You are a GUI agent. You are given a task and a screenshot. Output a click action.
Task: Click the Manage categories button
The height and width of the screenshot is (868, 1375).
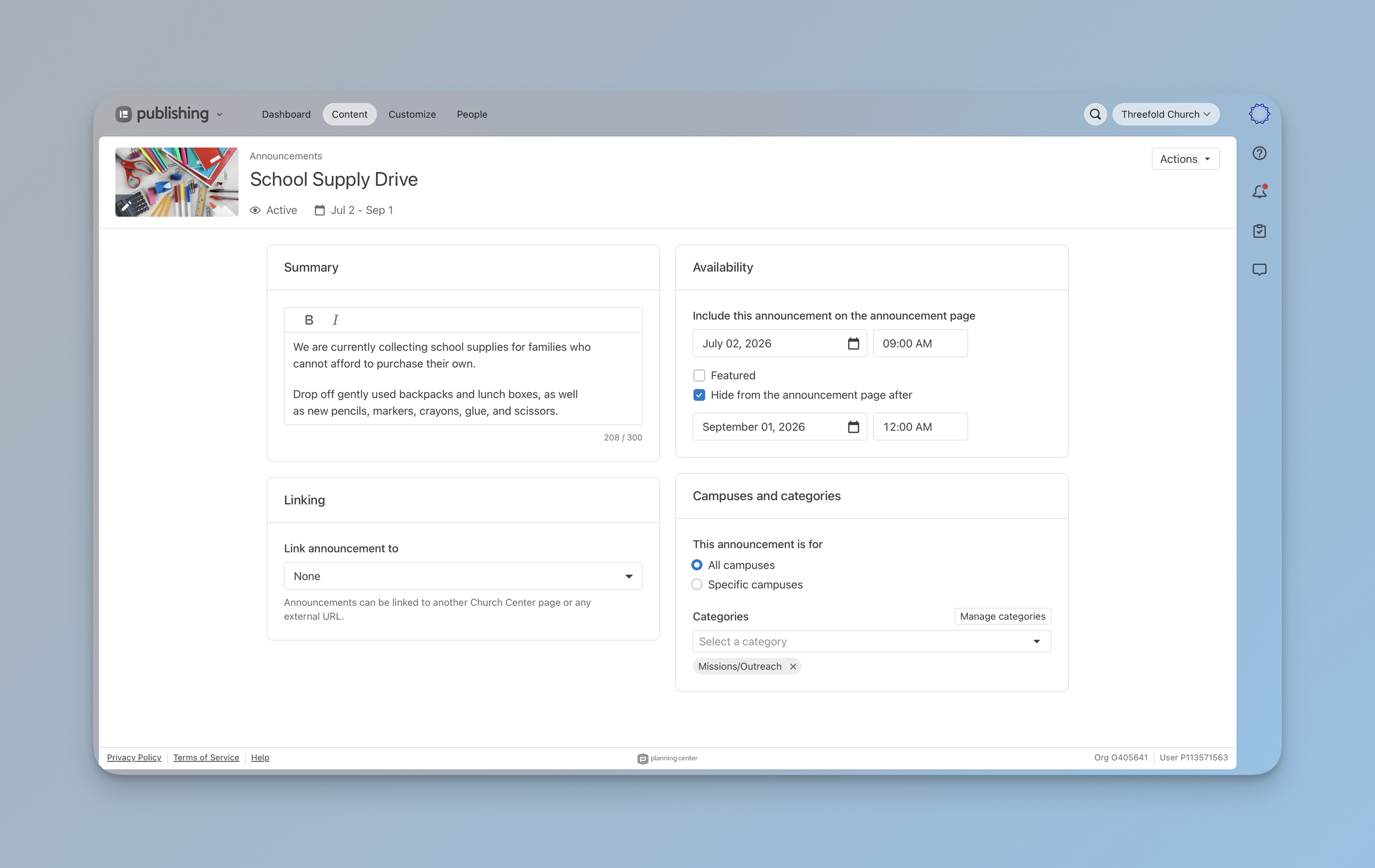(1002, 616)
